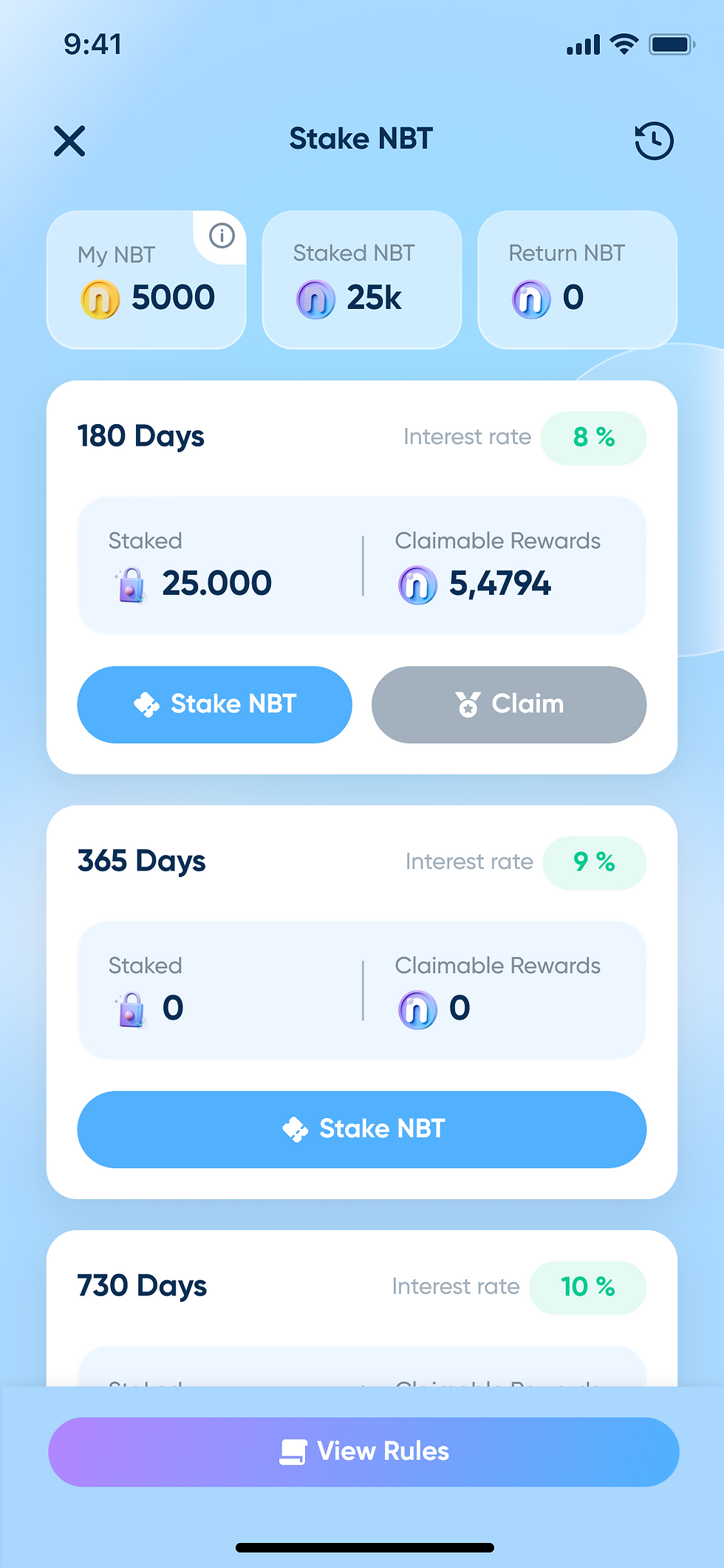Open the Return NBT summary card
Screen dimensions: 724x1568
pos(578,279)
